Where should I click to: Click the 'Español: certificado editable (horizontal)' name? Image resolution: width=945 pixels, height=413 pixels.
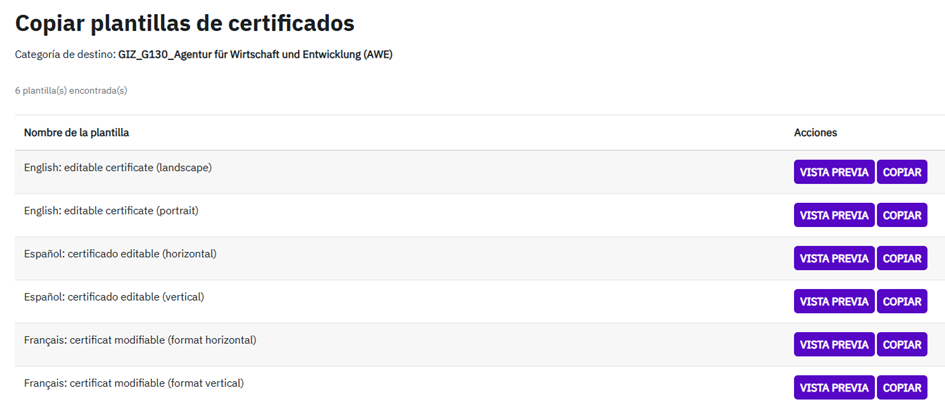point(120,254)
